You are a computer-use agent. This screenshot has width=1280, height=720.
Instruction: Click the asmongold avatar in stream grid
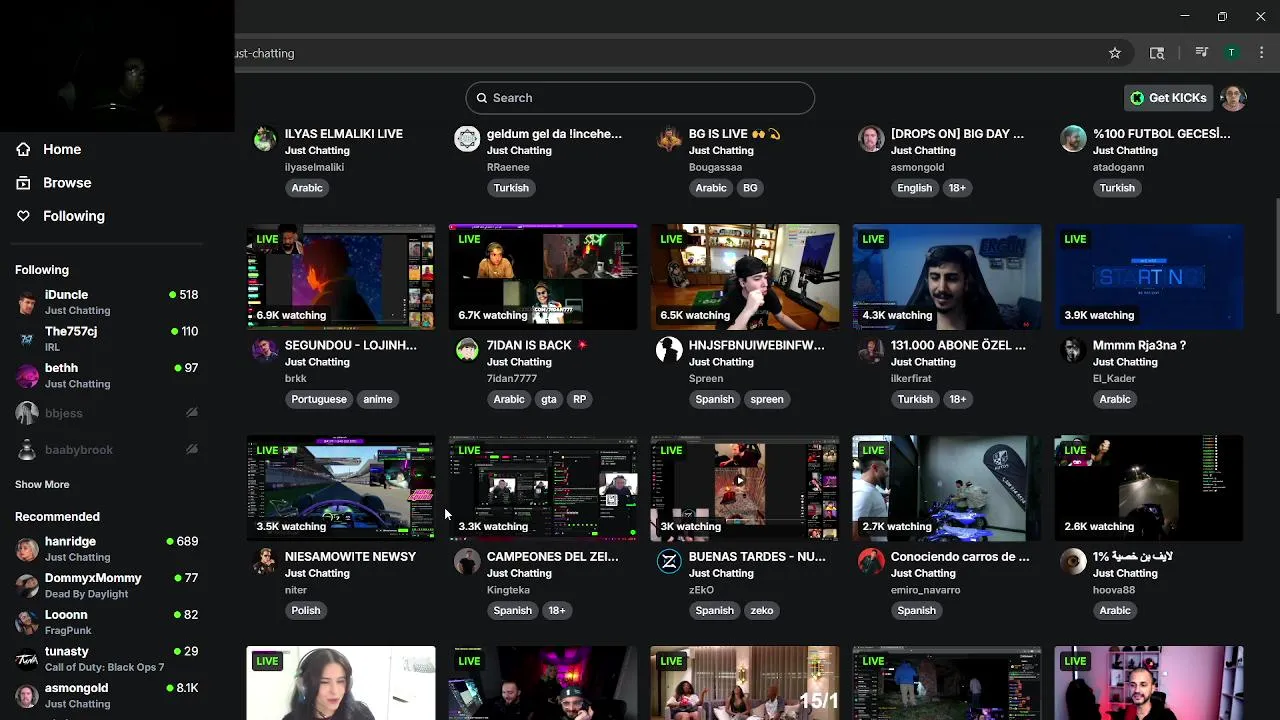(871, 139)
